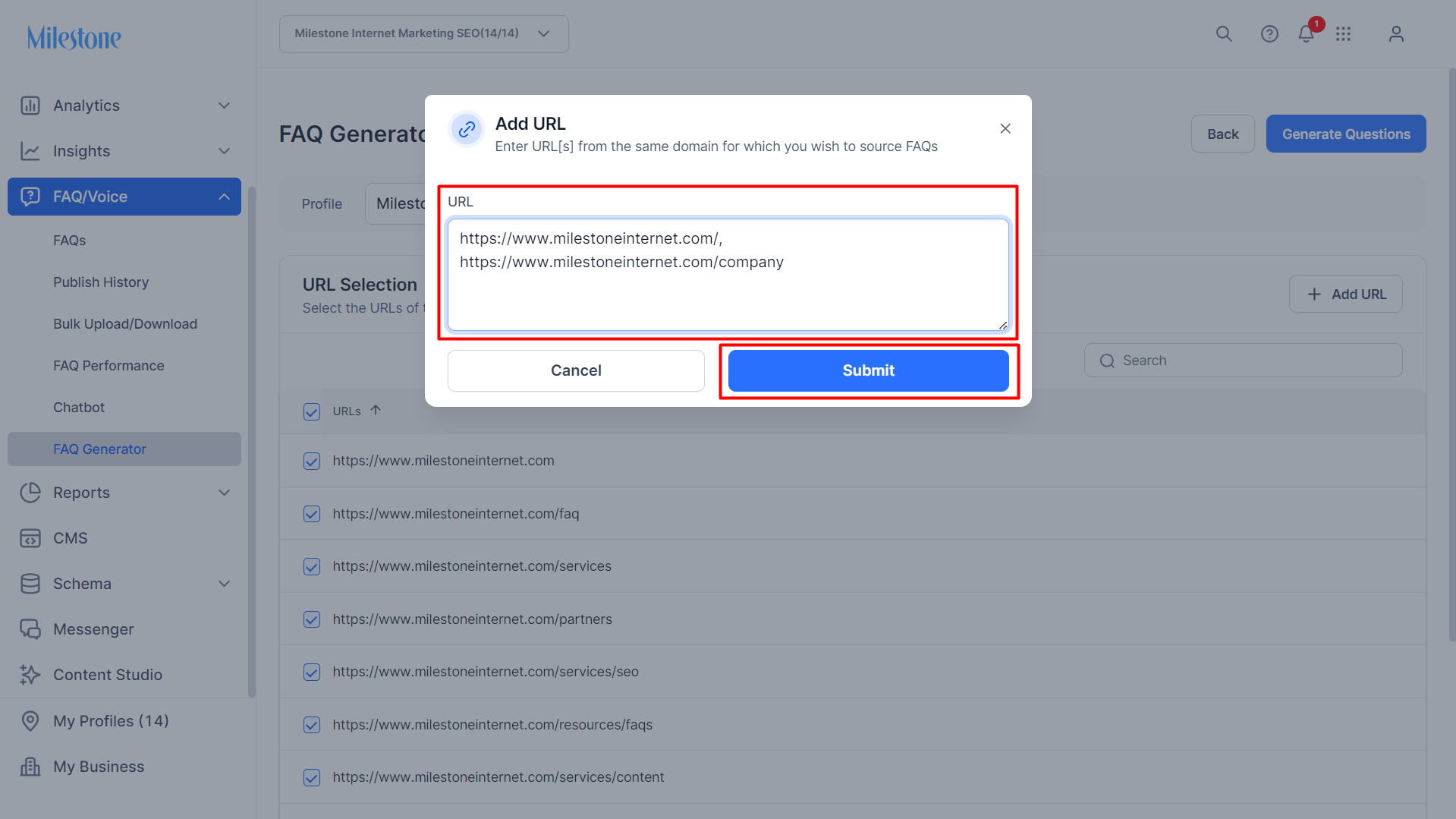Screen dimensions: 1456x819
Task: Open Publish History in sidebar
Action: click(x=101, y=282)
